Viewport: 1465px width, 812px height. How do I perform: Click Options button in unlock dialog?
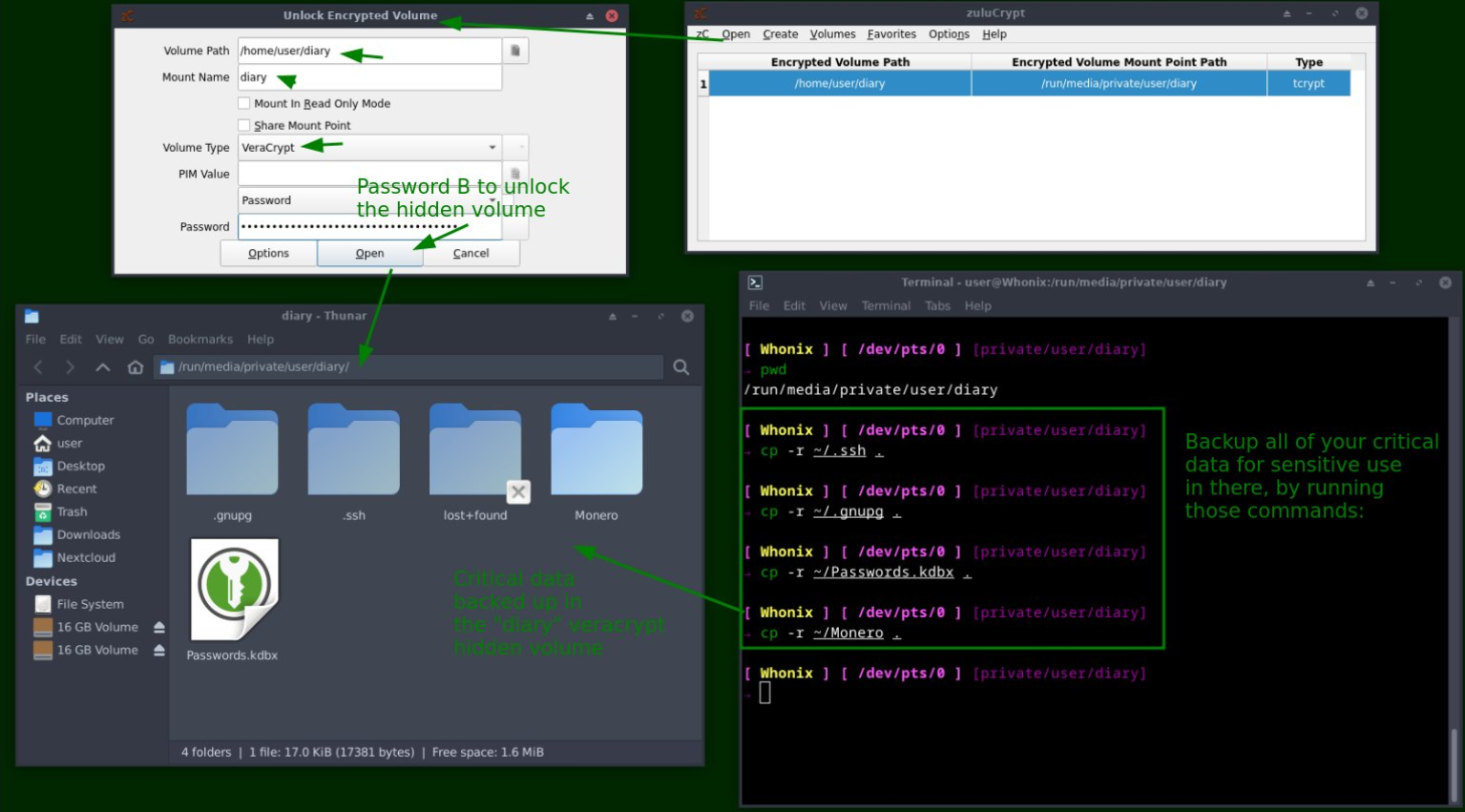pyautogui.click(x=268, y=253)
